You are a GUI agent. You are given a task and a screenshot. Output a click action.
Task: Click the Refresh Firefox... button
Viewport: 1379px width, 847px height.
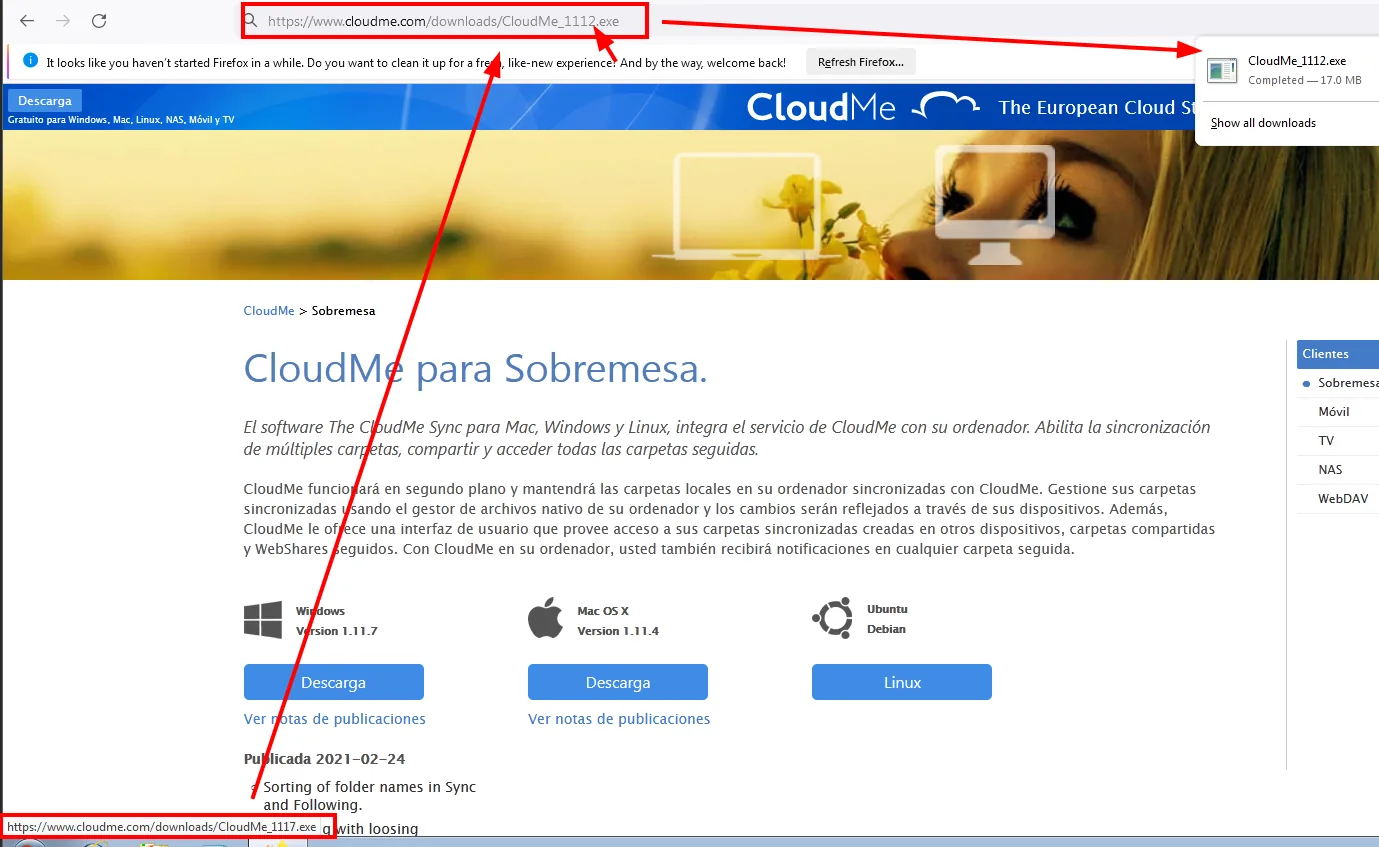861,62
